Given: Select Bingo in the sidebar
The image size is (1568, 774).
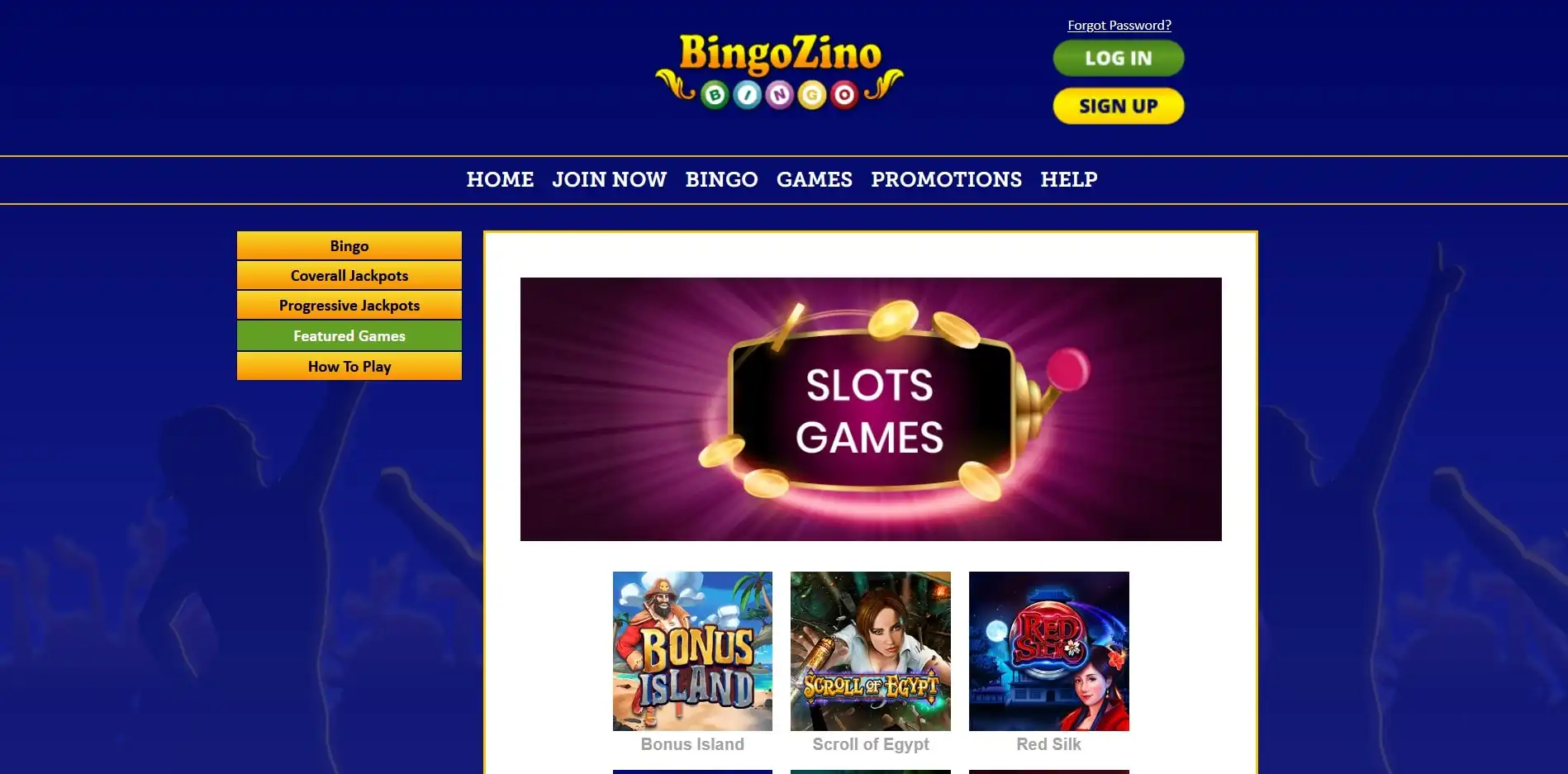Looking at the screenshot, I should (x=349, y=245).
